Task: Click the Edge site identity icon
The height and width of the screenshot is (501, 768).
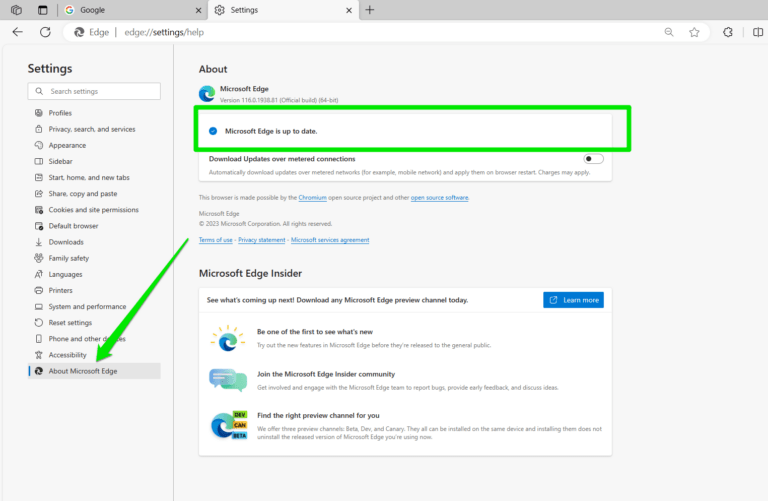Action: [79, 32]
